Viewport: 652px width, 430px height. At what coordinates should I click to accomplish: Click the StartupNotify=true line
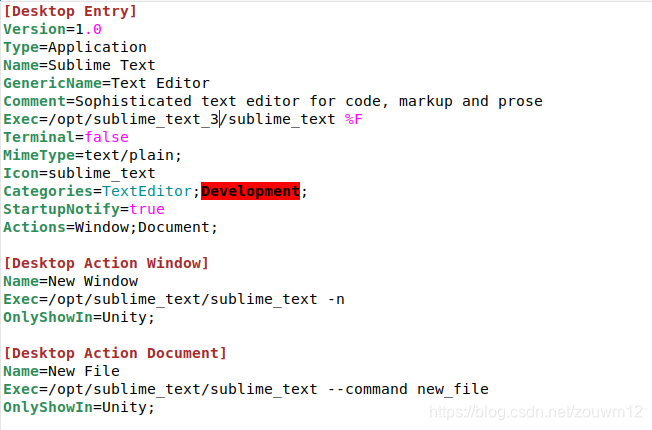click(x=84, y=209)
